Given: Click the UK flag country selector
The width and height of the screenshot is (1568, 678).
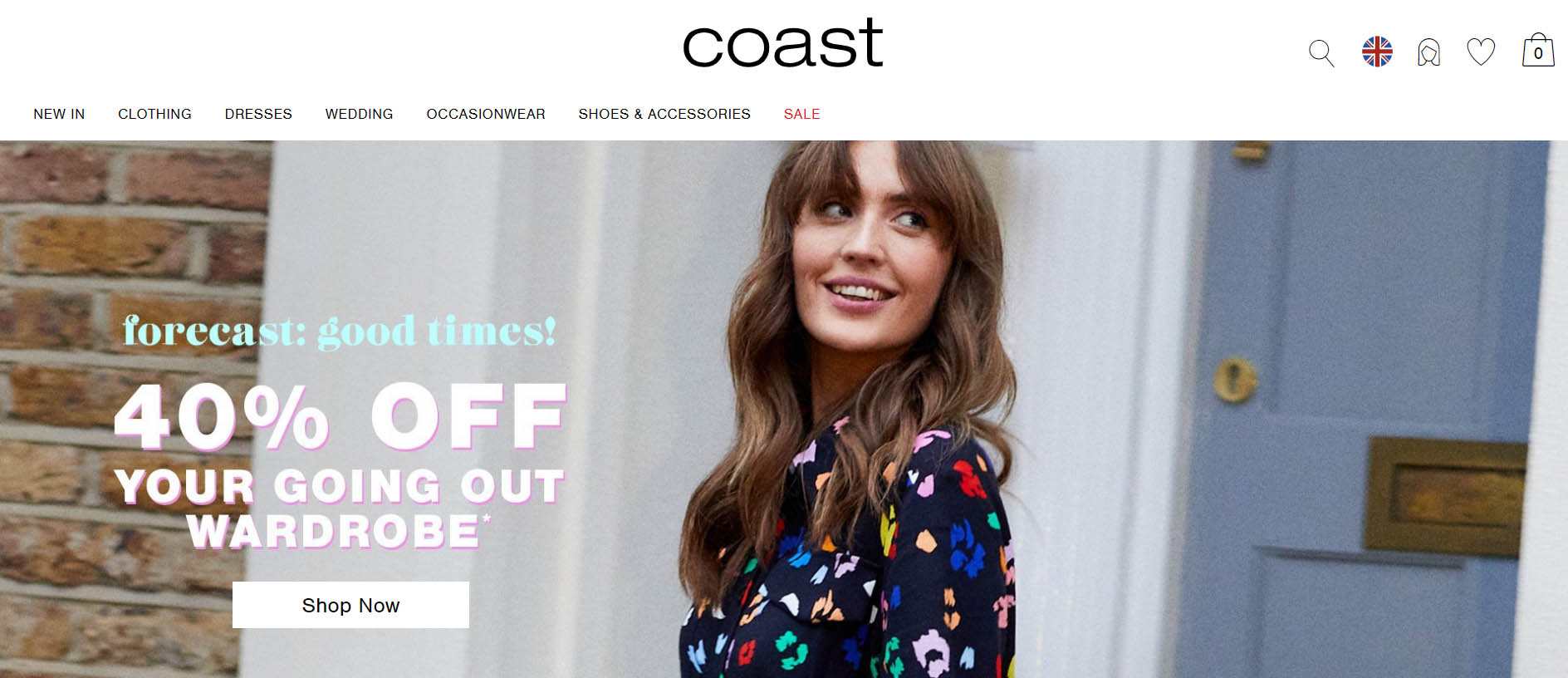Looking at the screenshot, I should pyautogui.click(x=1377, y=52).
